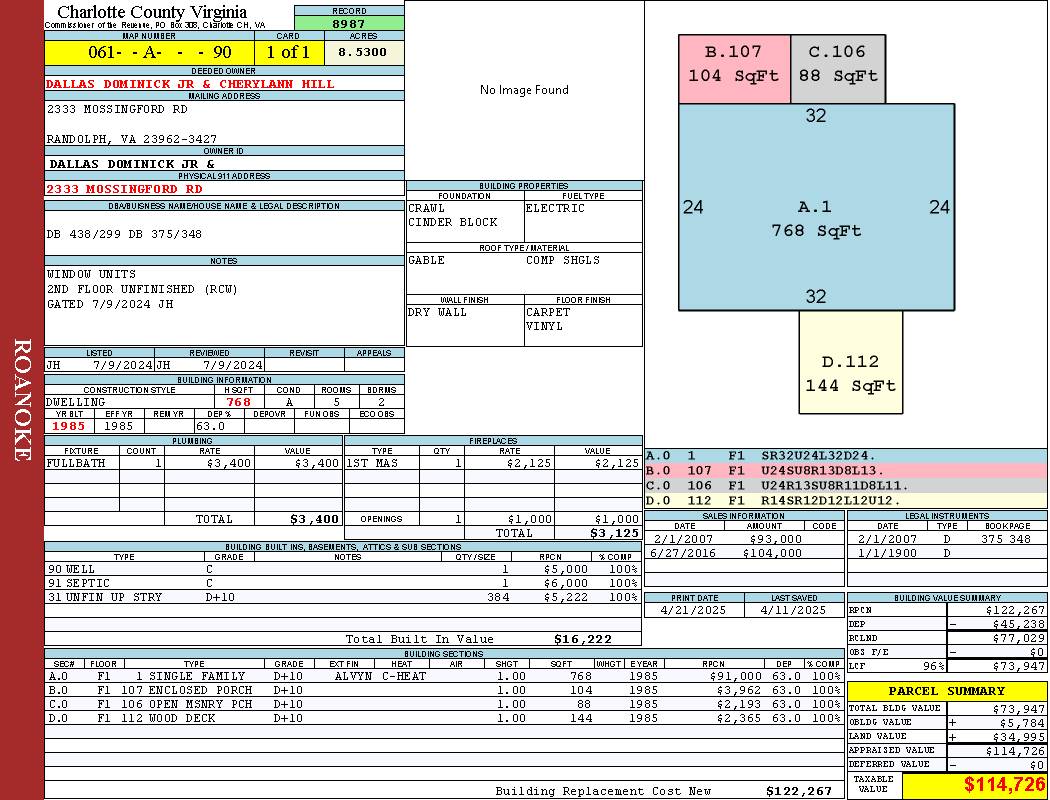1050x800 pixels.
Task: Click legal instrument book page 375 348
Action: point(1006,539)
